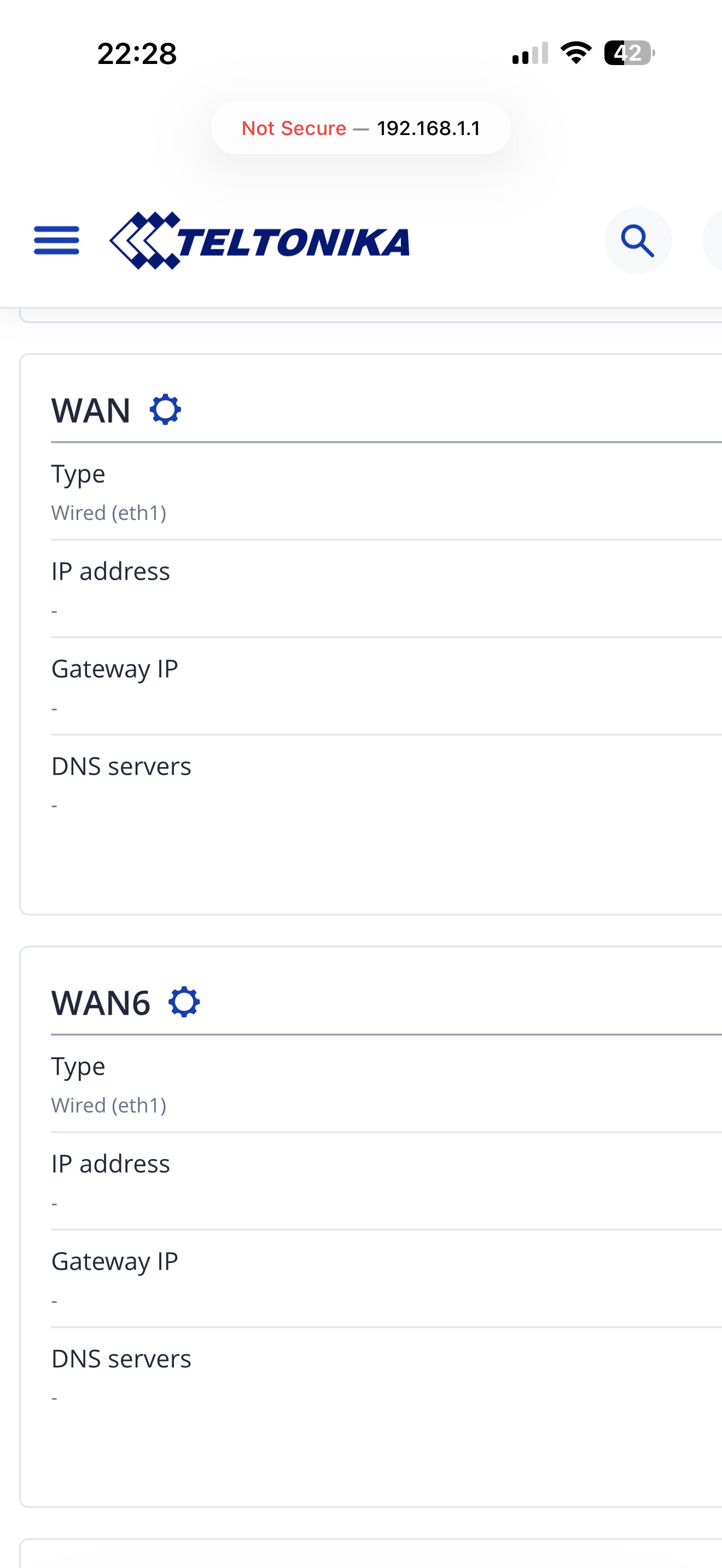This screenshot has height=1568, width=722.
Task: Select the WAN6 card heading
Action: 101,1003
